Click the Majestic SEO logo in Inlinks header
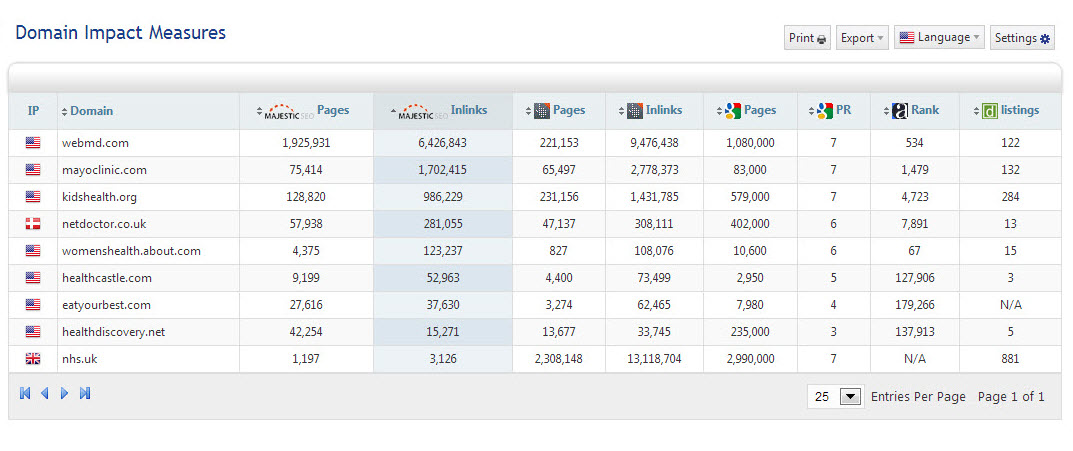1073x451 pixels. tap(423, 112)
